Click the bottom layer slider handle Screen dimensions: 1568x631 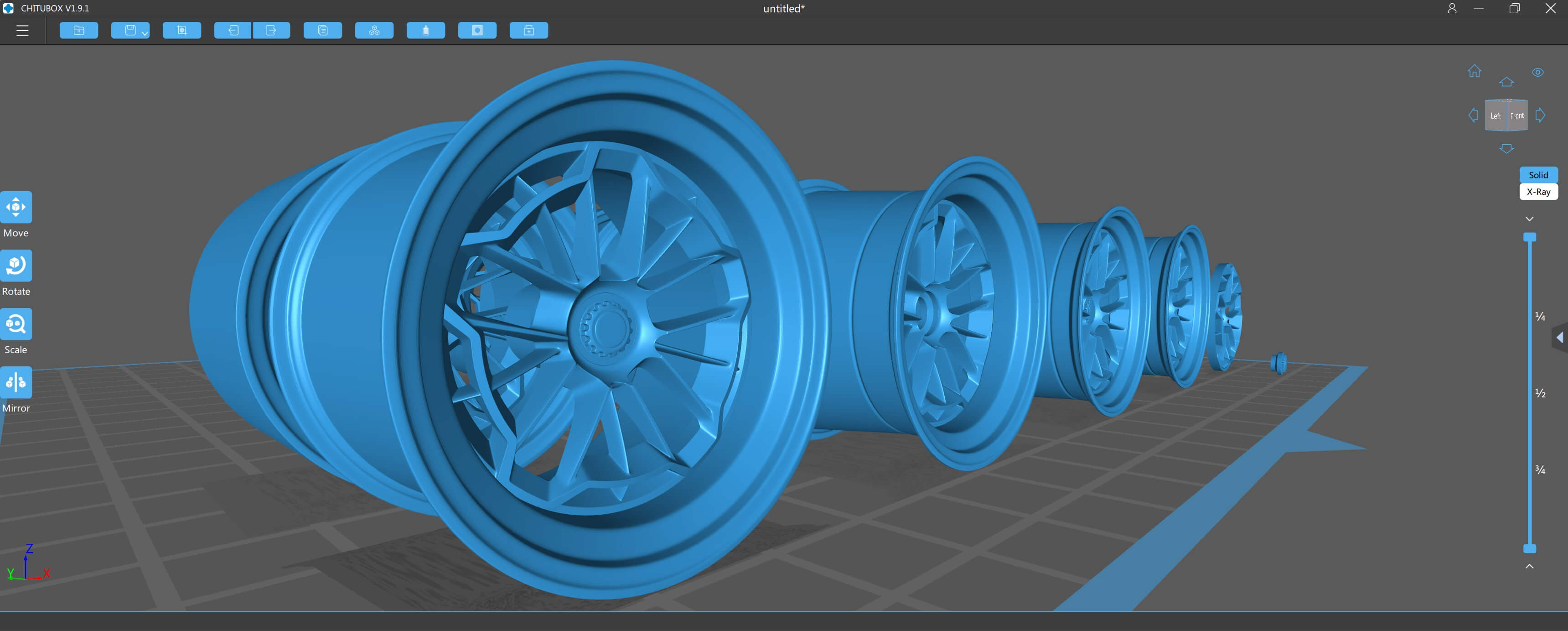(1529, 548)
